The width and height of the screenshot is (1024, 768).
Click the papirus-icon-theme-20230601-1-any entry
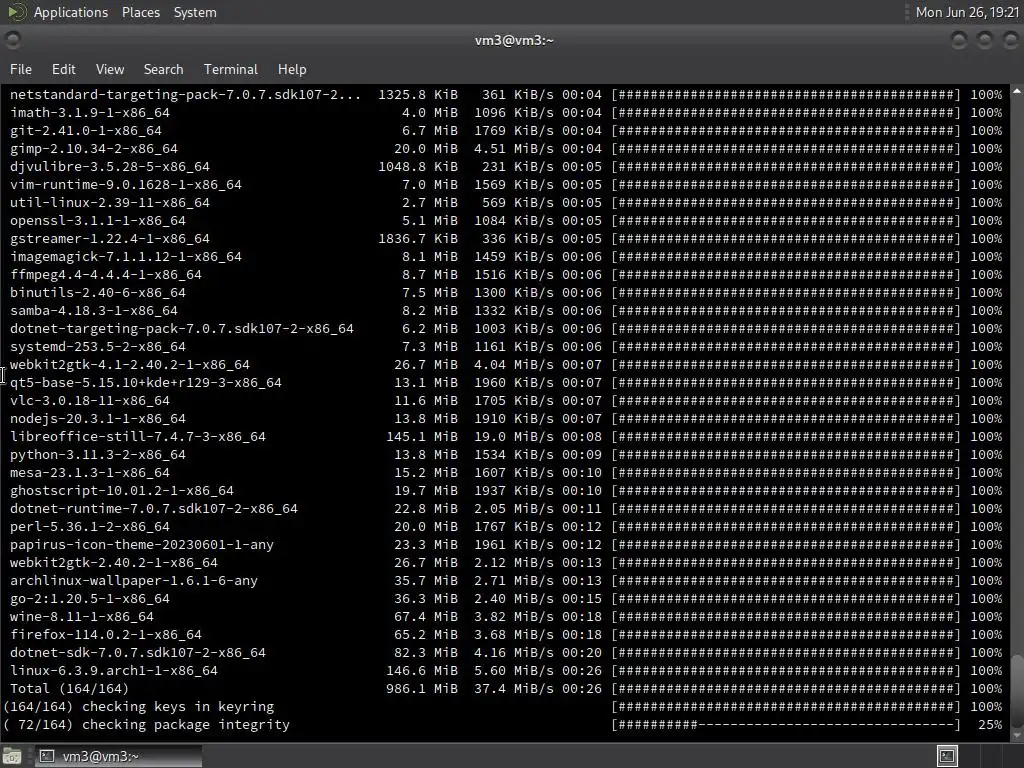[142, 545]
